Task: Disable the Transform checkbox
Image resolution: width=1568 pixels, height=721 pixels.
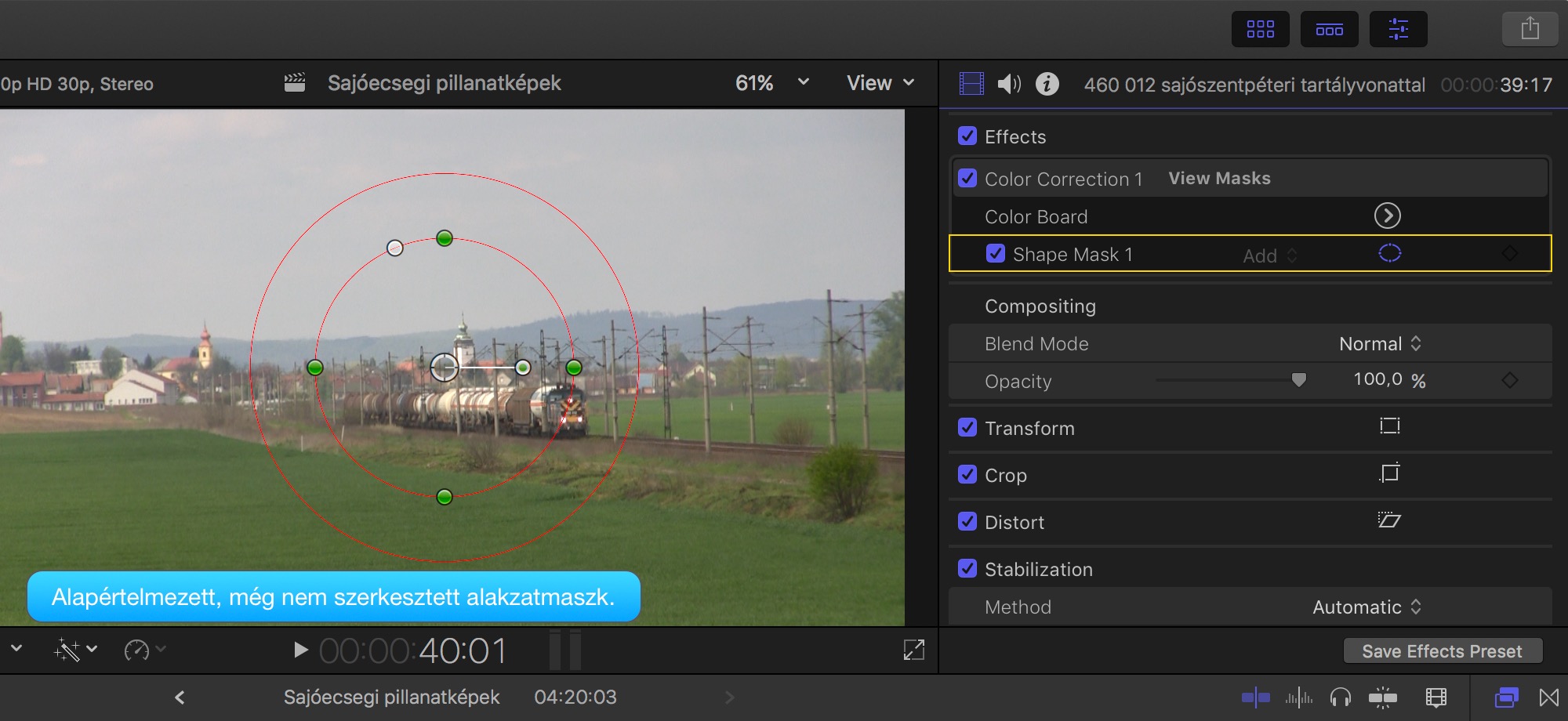Action: (x=967, y=427)
